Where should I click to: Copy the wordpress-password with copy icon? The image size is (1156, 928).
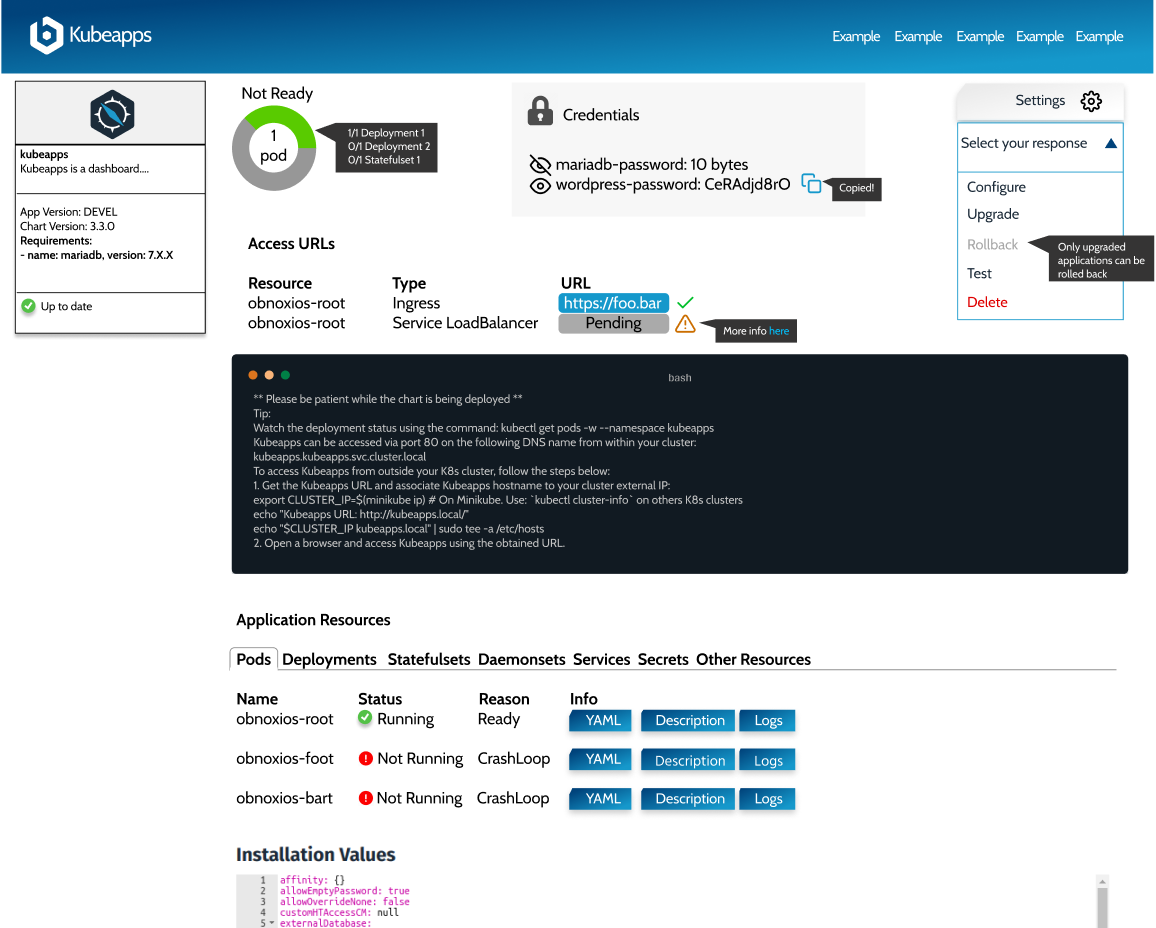[x=811, y=184]
